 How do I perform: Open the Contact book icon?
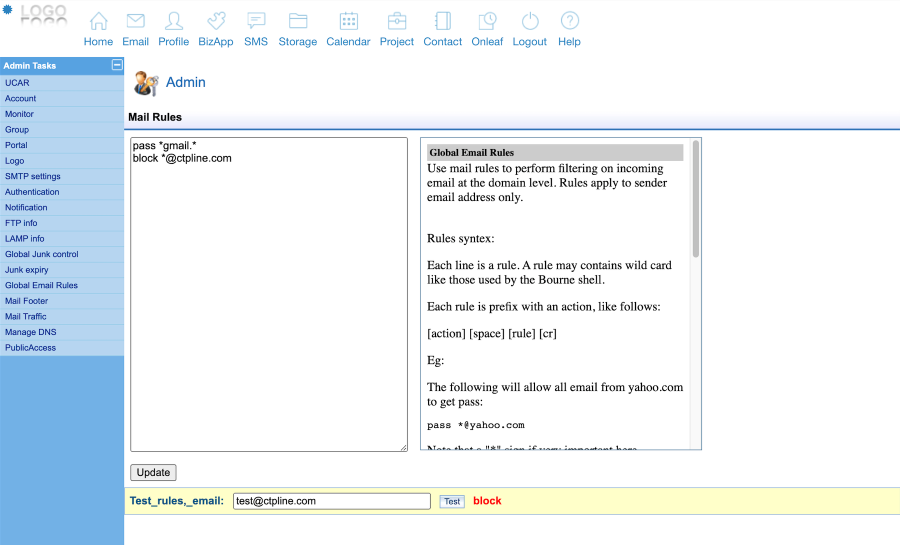(x=442, y=21)
